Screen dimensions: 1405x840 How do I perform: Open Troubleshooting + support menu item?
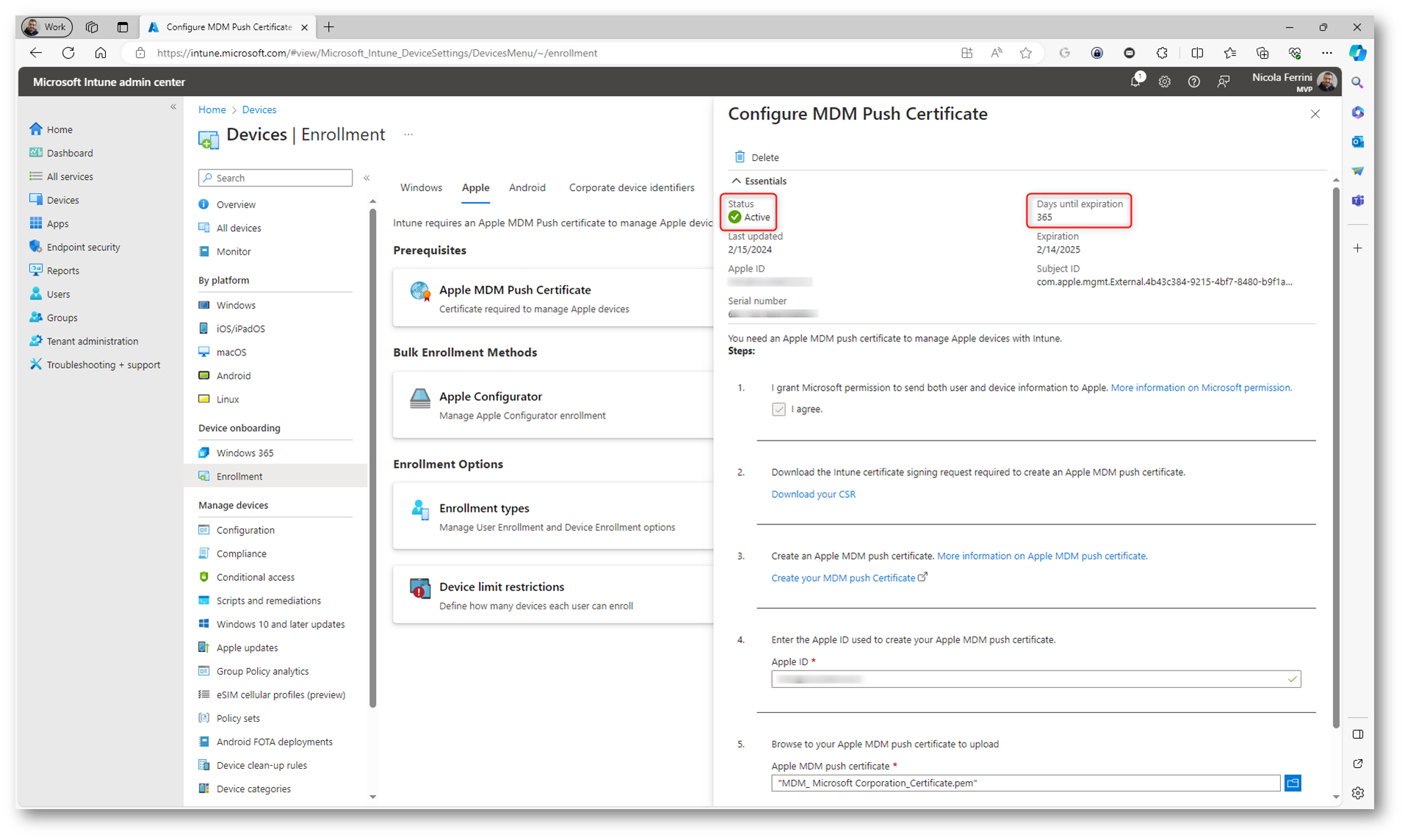pos(103,364)
